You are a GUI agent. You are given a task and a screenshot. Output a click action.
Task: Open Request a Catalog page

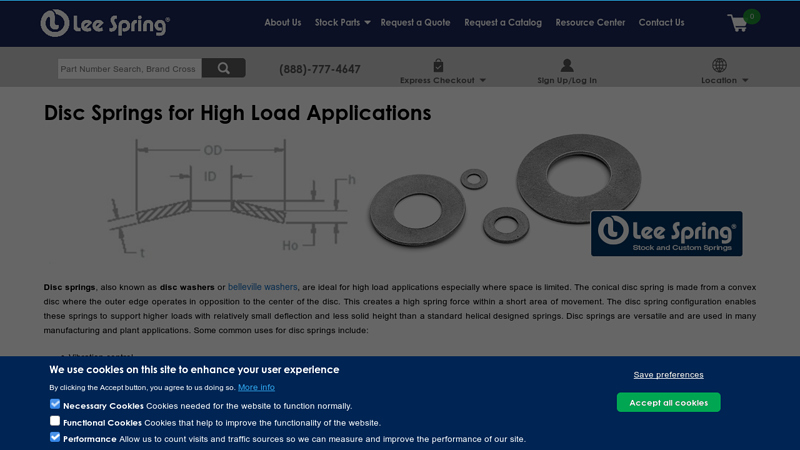[x=503, y=22]
